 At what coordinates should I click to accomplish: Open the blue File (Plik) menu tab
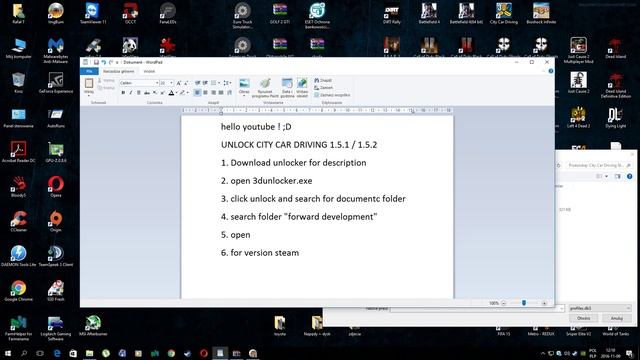(x=89, y=71)
